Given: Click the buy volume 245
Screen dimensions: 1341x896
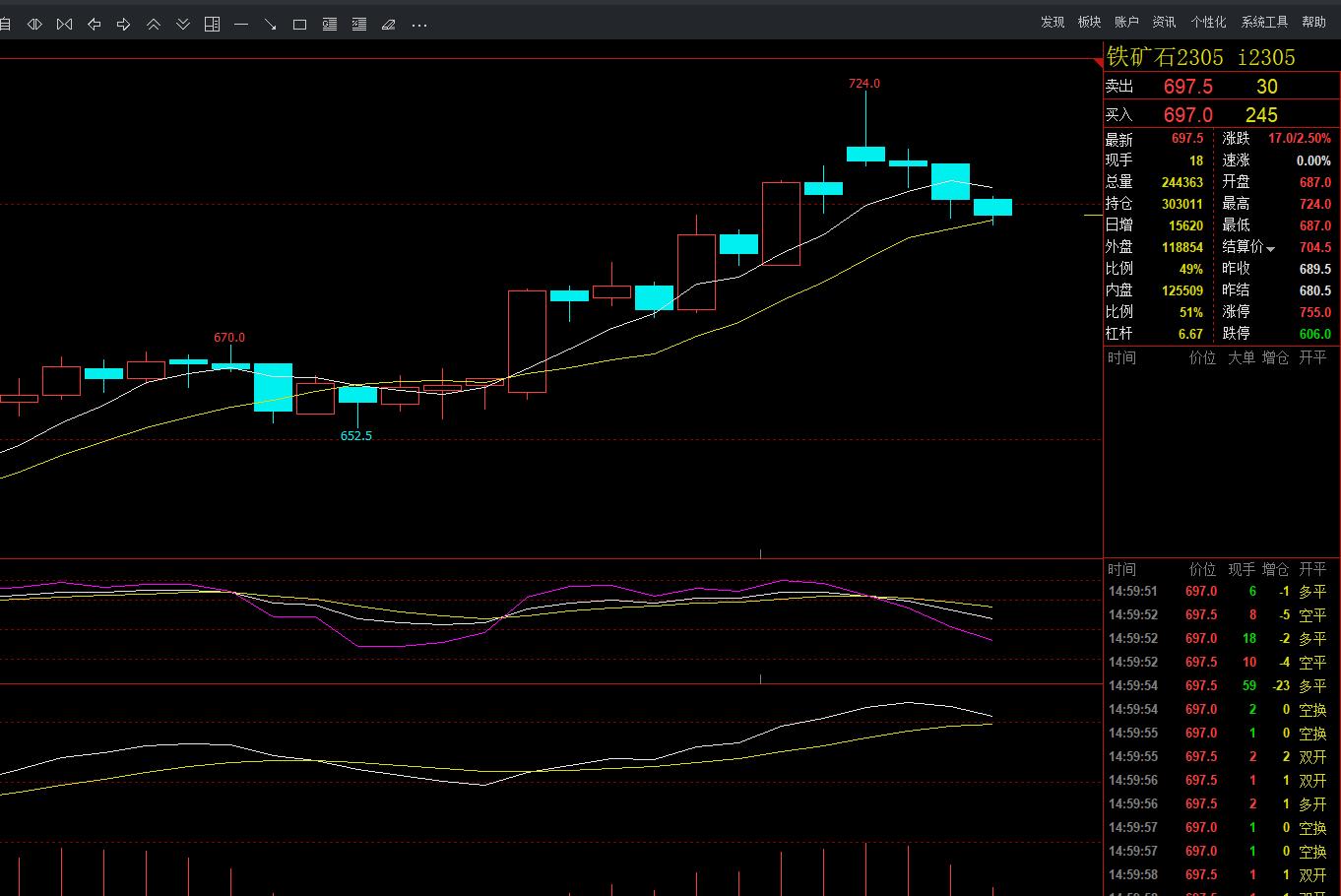Looking at the screenshot, I should (1261, 115).
